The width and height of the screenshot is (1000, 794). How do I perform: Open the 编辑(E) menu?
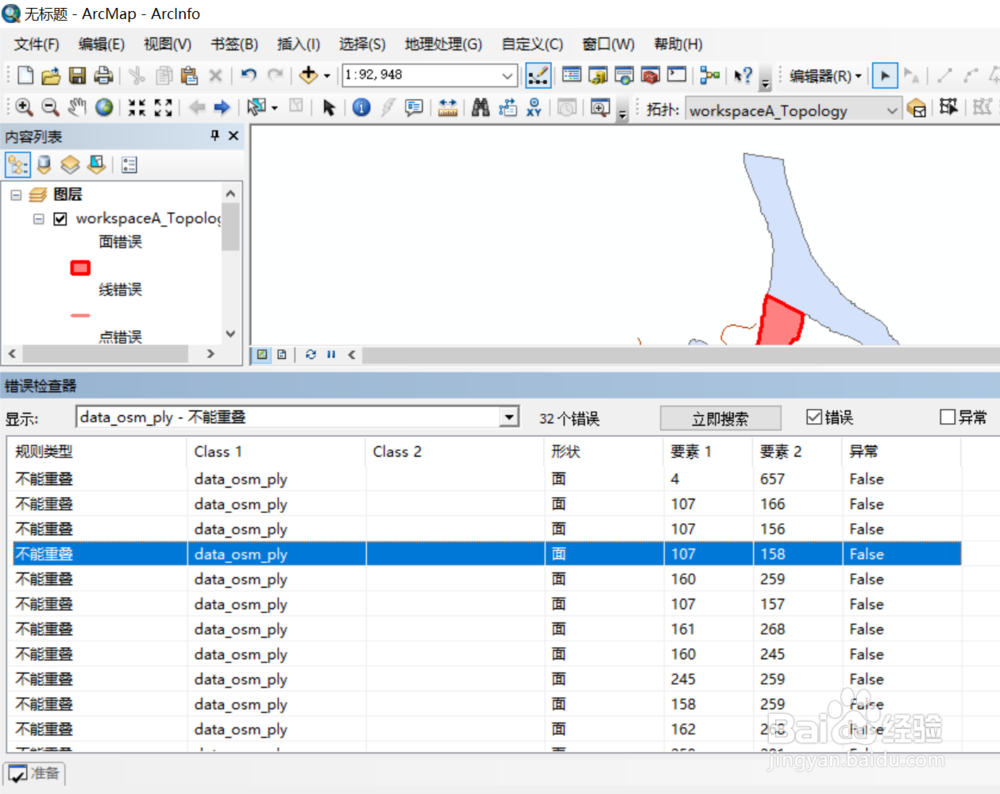pos(101,44)
